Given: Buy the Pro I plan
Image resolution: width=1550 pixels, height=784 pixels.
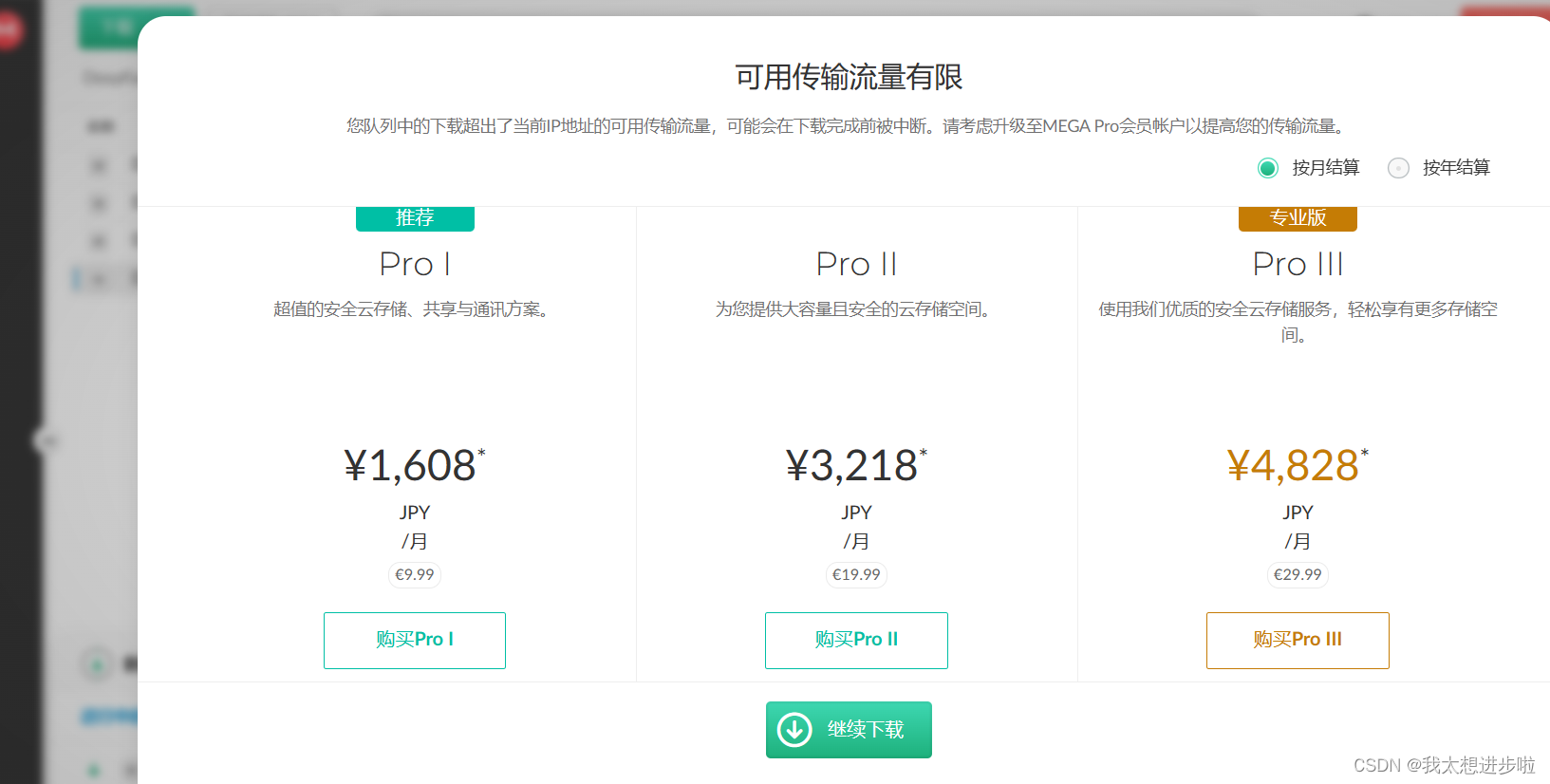Looking at the screenshot, I should click(x=415, y=641).
